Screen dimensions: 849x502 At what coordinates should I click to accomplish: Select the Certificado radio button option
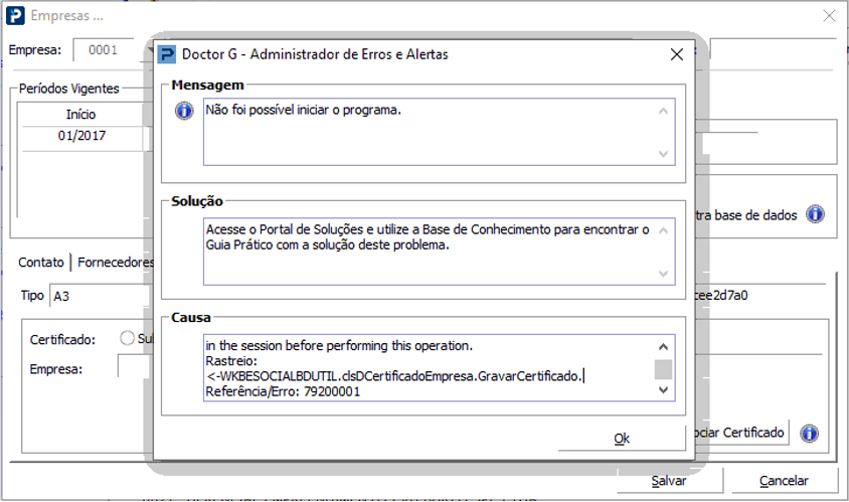pyautogui.click(x=127, y=338)
